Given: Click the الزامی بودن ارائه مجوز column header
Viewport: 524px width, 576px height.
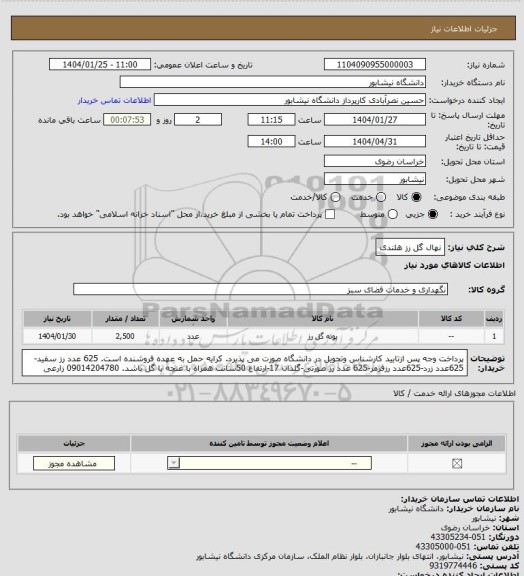Looking at the screenshot, I should pyautogui.click(x=456, y=443).
